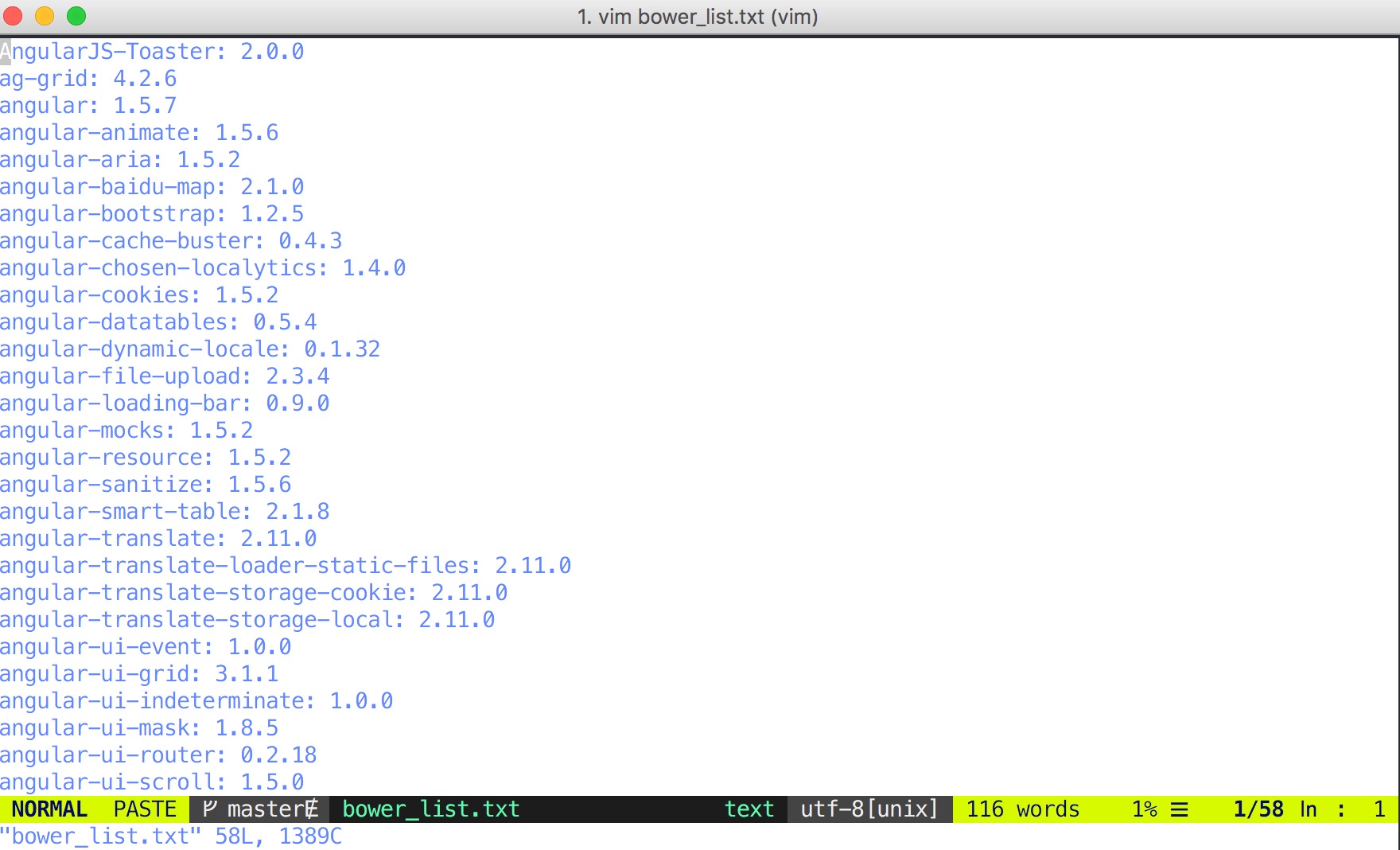Click the 1/58 line position indicator

point(1258,809)
